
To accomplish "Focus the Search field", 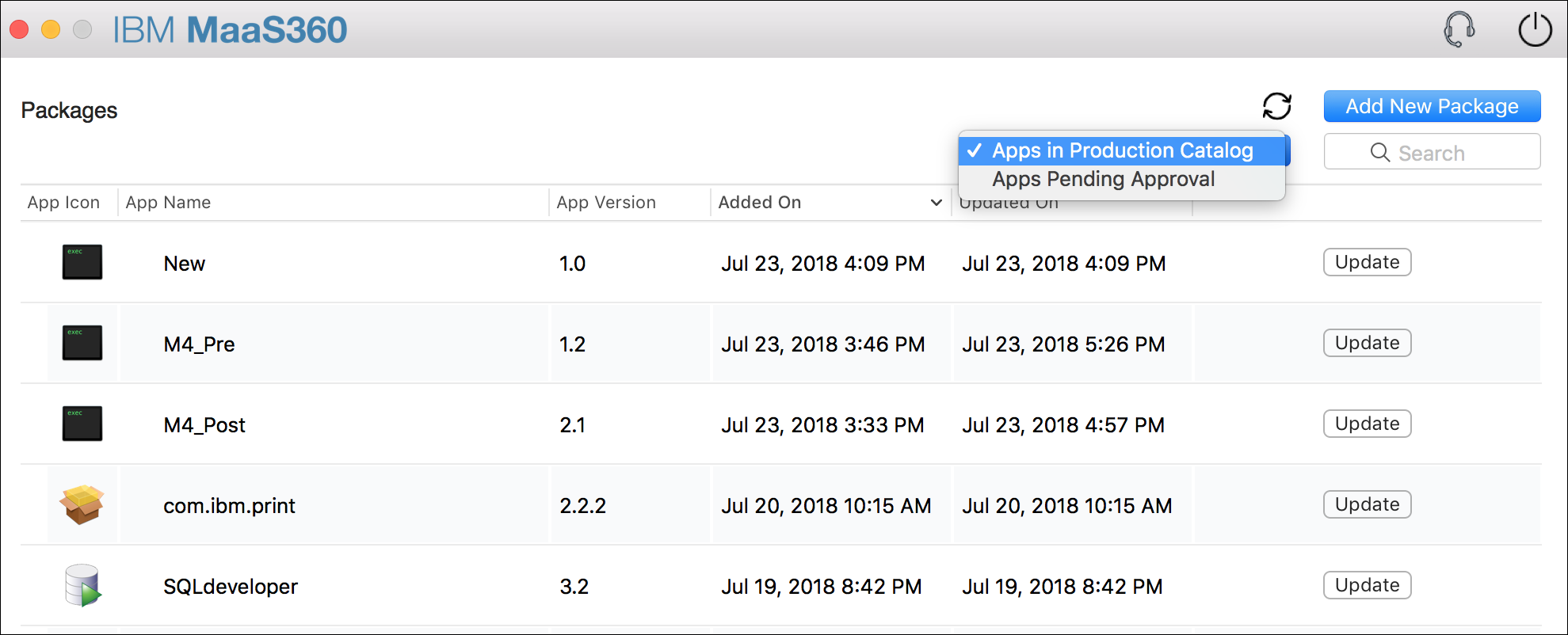I will pyautogui.click(x=1432, y=151).
